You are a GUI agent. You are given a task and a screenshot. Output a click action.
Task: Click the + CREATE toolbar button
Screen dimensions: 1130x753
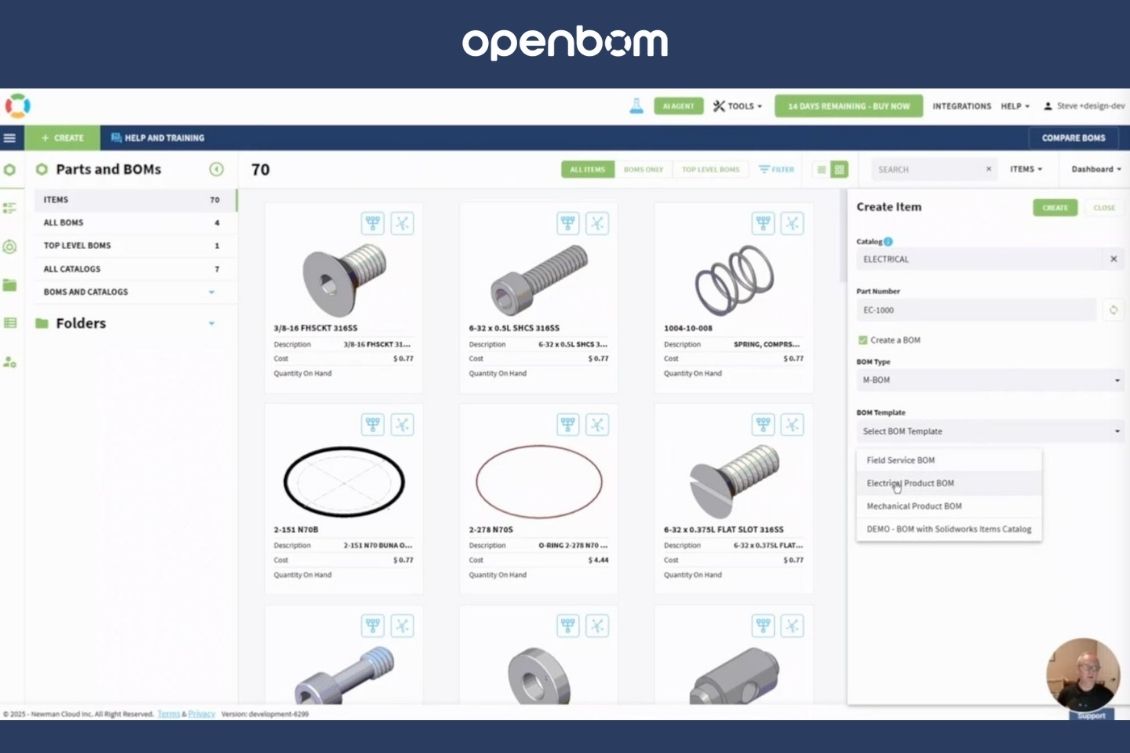(63, 138)
